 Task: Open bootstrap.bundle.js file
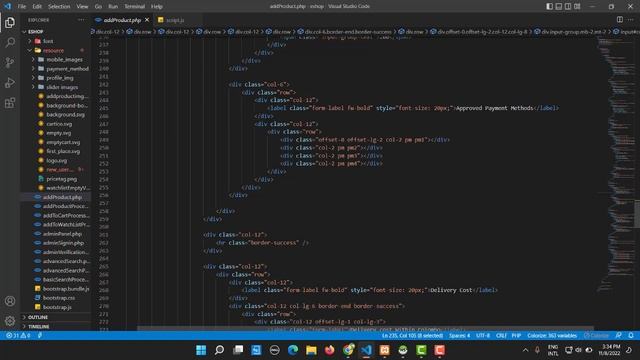pos(56,289)
